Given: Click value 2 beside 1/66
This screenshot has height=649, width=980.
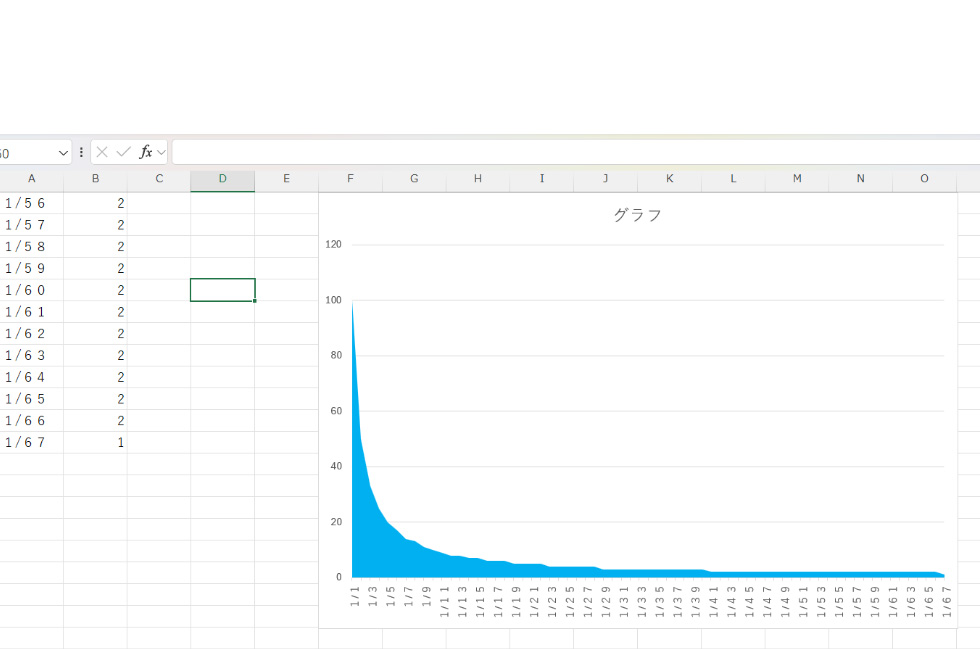Looking at the screenshot, I should pos(95,420).
